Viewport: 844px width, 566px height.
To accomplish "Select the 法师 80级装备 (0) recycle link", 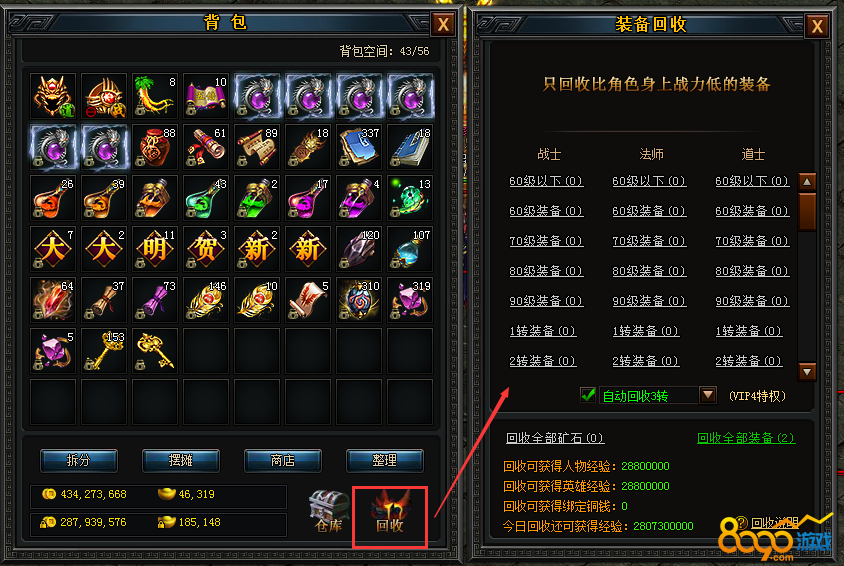I will pos(649,271).
